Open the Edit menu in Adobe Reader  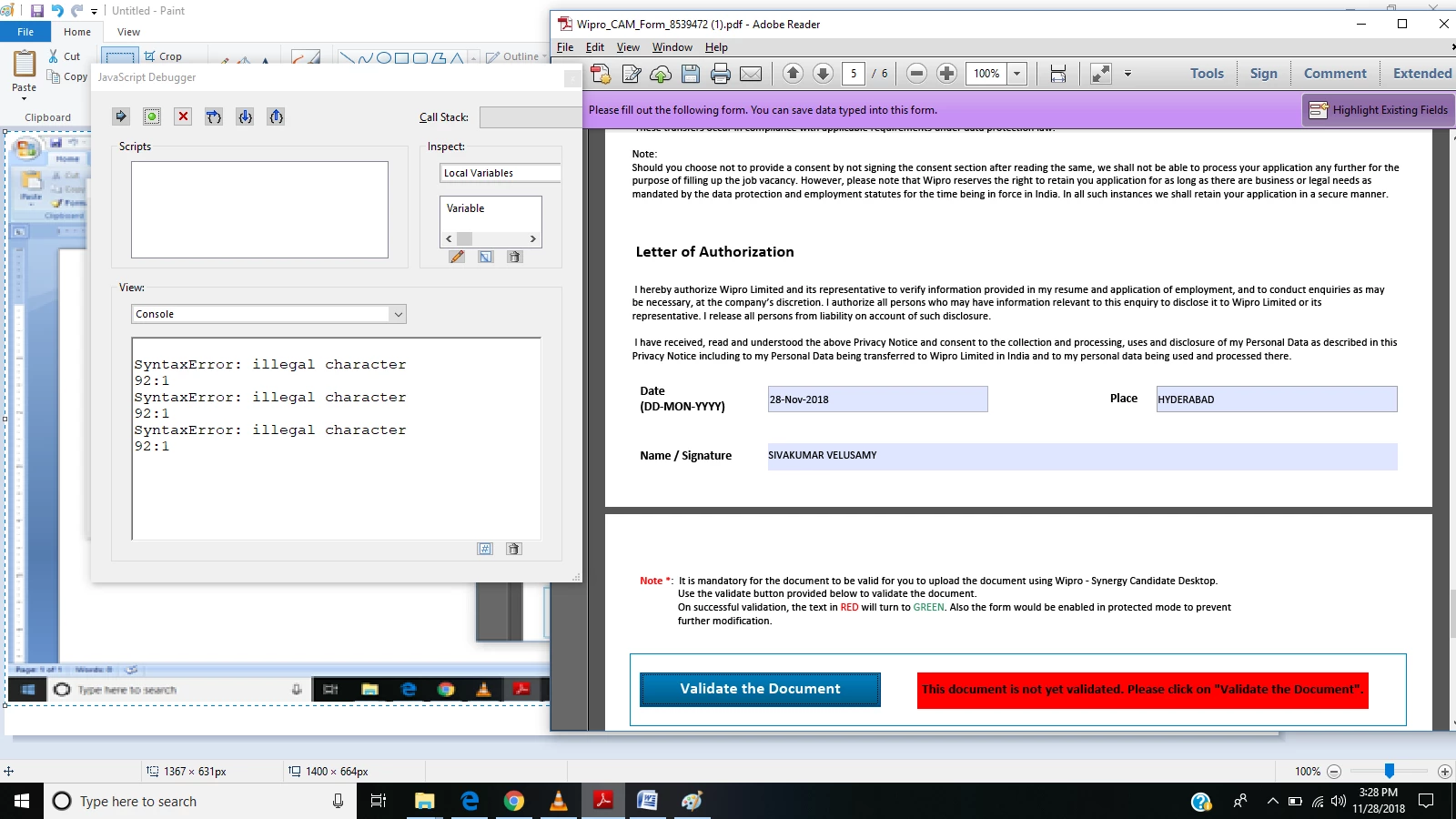click(x=595, y=47)
